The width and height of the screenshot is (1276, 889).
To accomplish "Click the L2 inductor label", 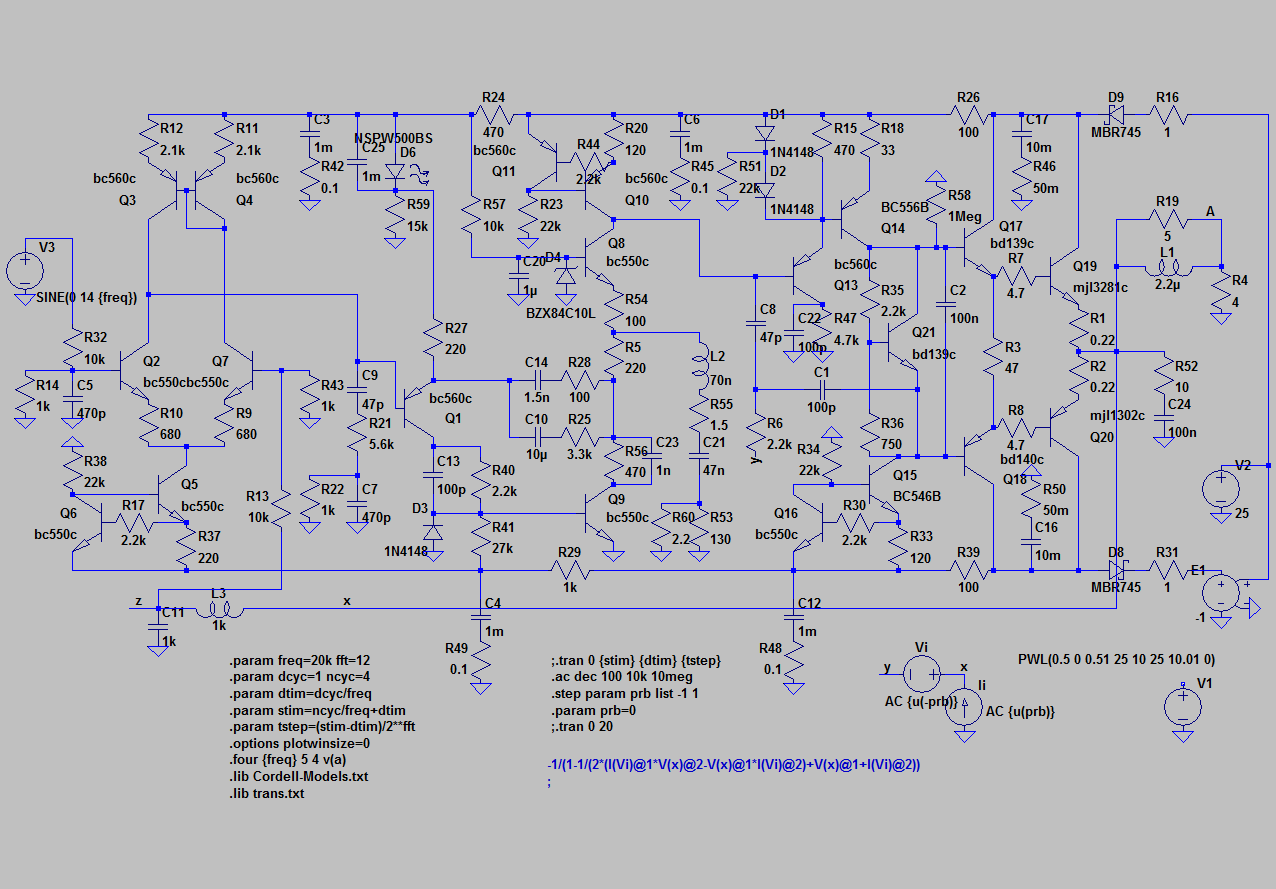I will (717, 357).
